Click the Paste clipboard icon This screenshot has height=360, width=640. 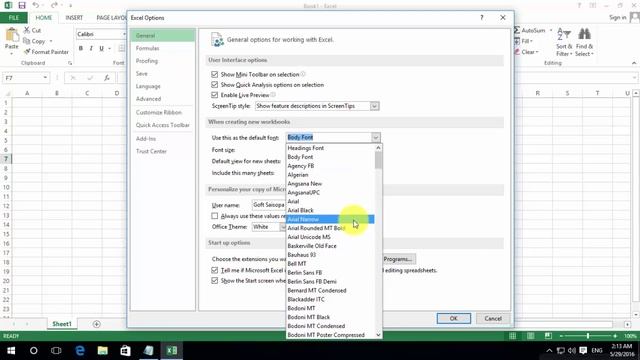click(x=11, y=35)
